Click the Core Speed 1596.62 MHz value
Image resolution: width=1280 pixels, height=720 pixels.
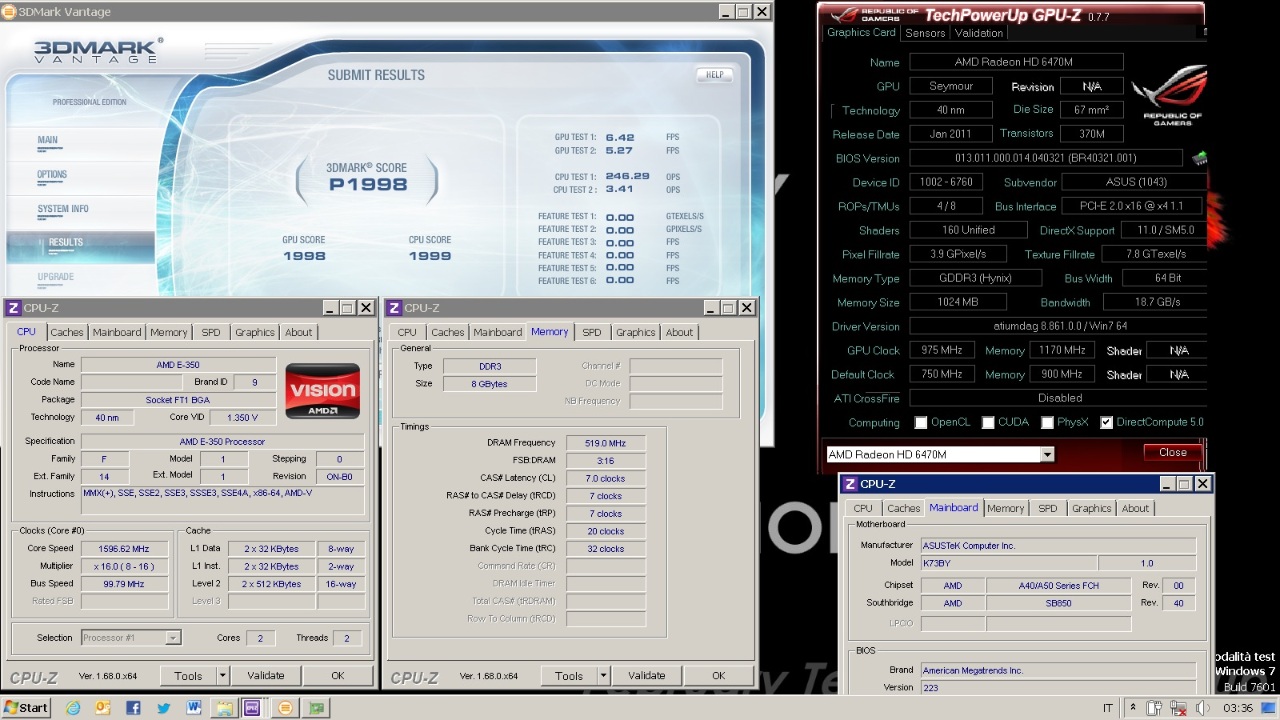[x=125, y=549]
